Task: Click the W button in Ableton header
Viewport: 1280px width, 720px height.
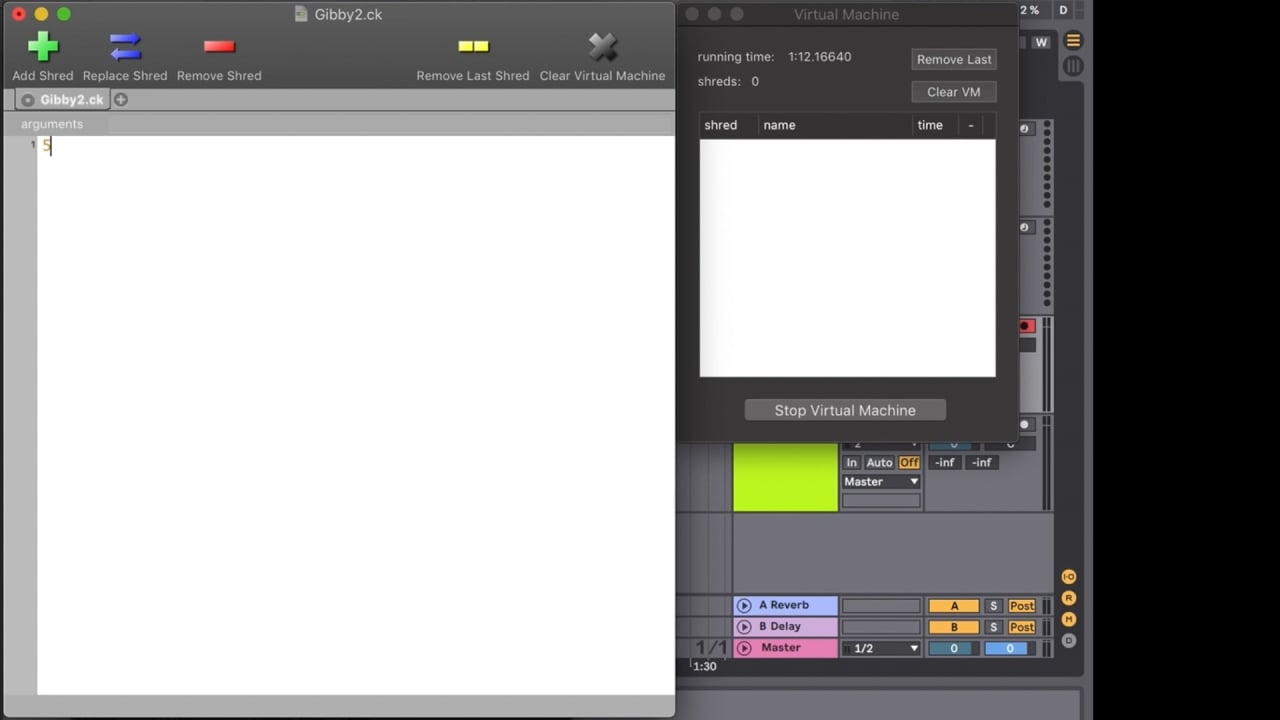Action: tap(1041, 42)
